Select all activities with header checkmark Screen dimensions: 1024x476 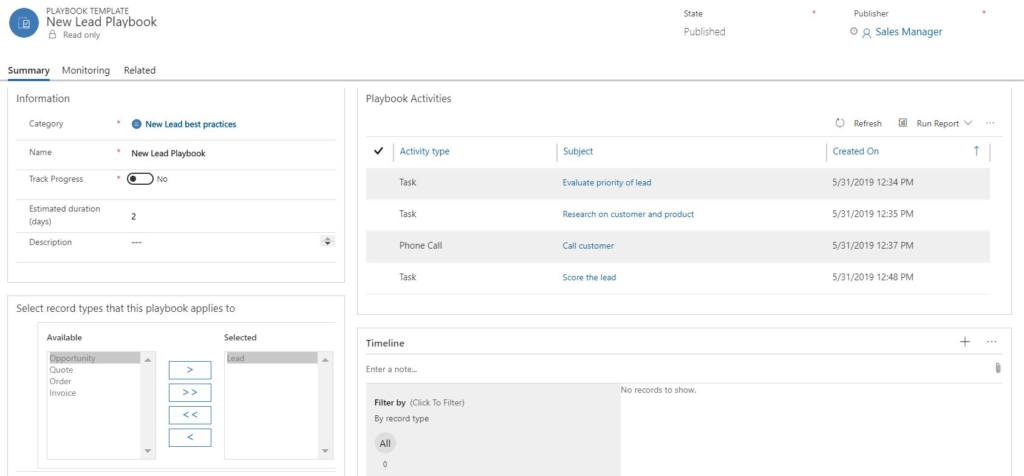[x=378, y=151]
